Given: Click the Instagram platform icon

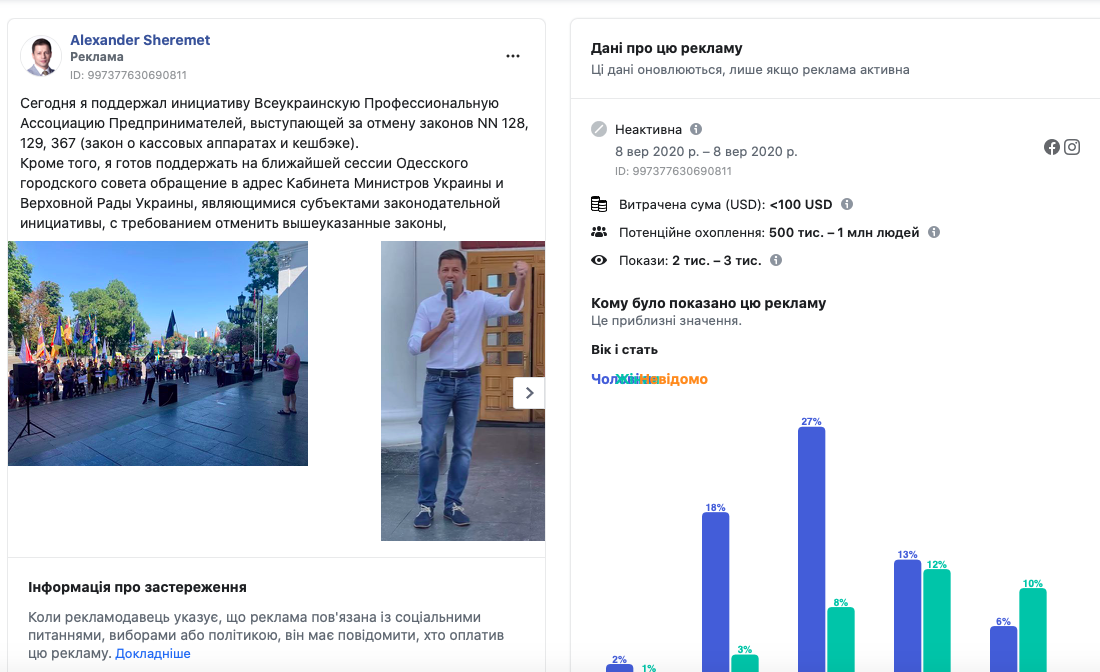Looking at the screenshot, I should (1072, 147).
